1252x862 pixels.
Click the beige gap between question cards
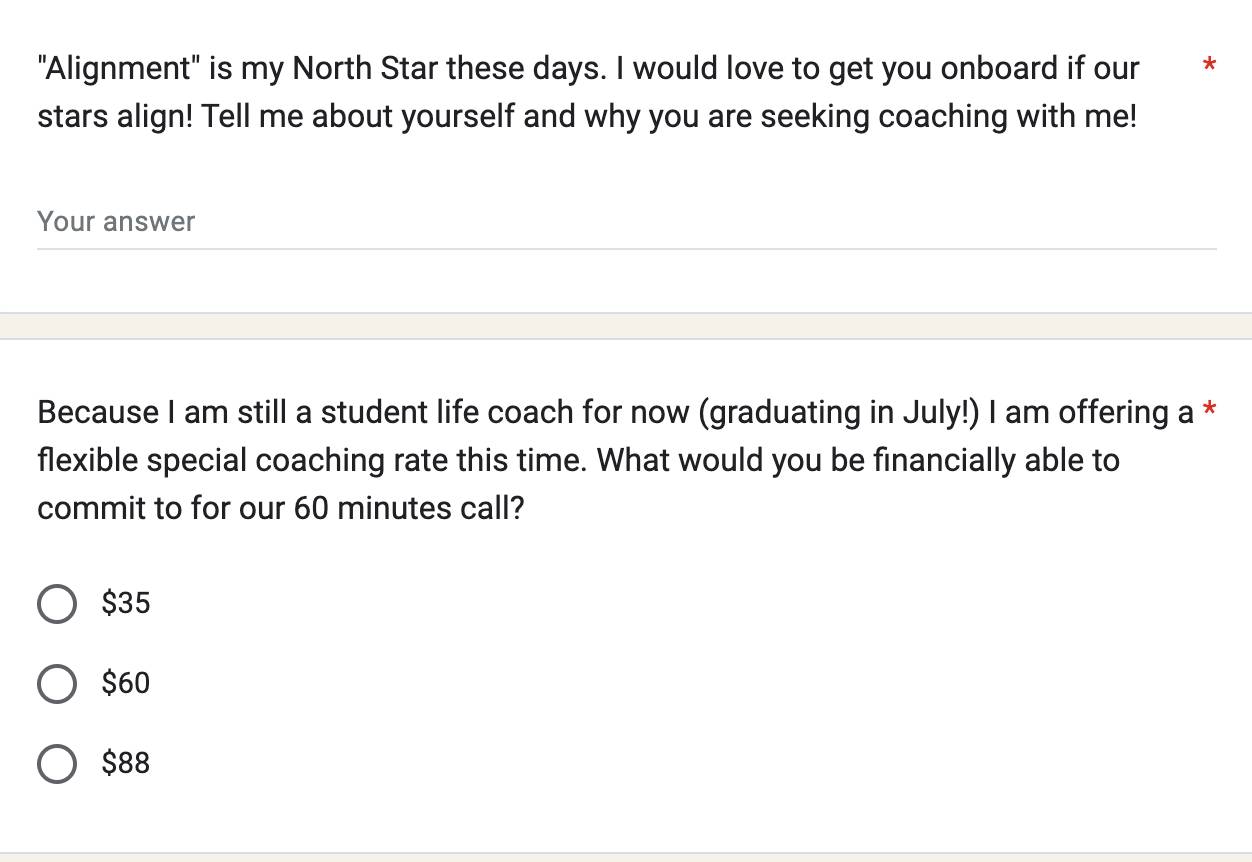click(x=626, y=326)
